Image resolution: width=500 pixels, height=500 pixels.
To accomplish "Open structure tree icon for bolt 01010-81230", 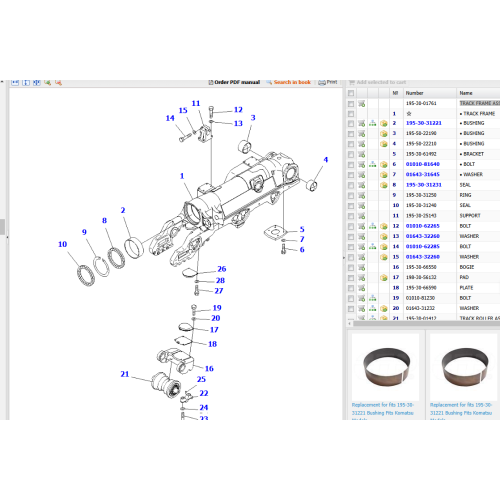I will [373, 298].
